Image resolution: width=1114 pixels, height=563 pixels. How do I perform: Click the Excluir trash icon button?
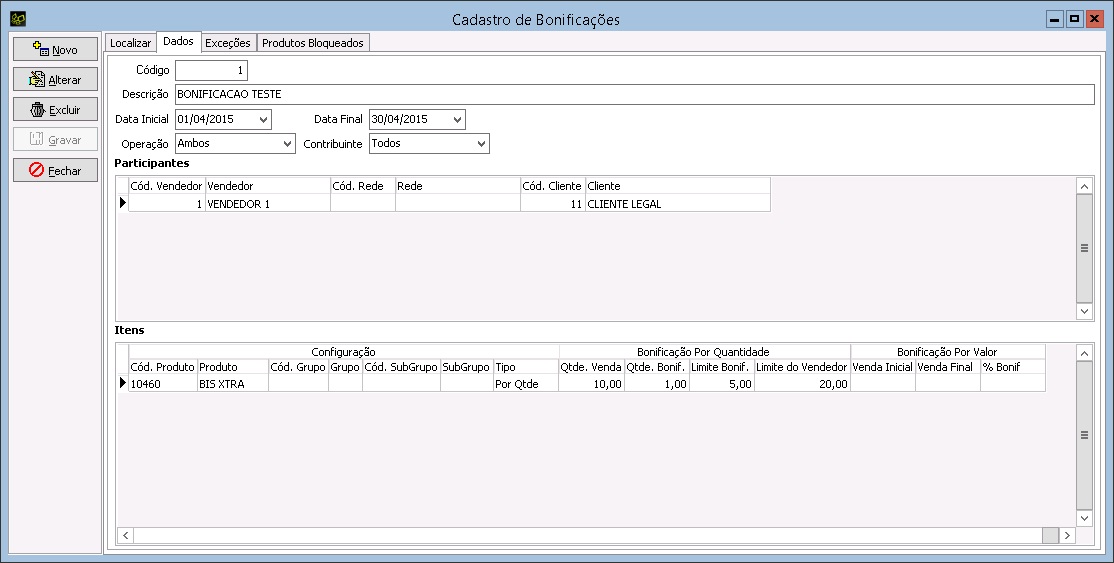(x=38, y=110)
